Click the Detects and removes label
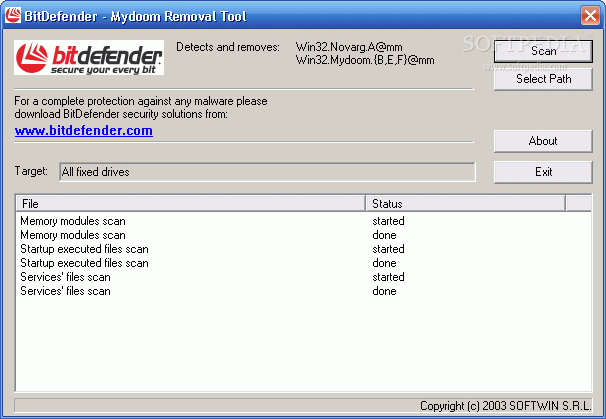 228,47
